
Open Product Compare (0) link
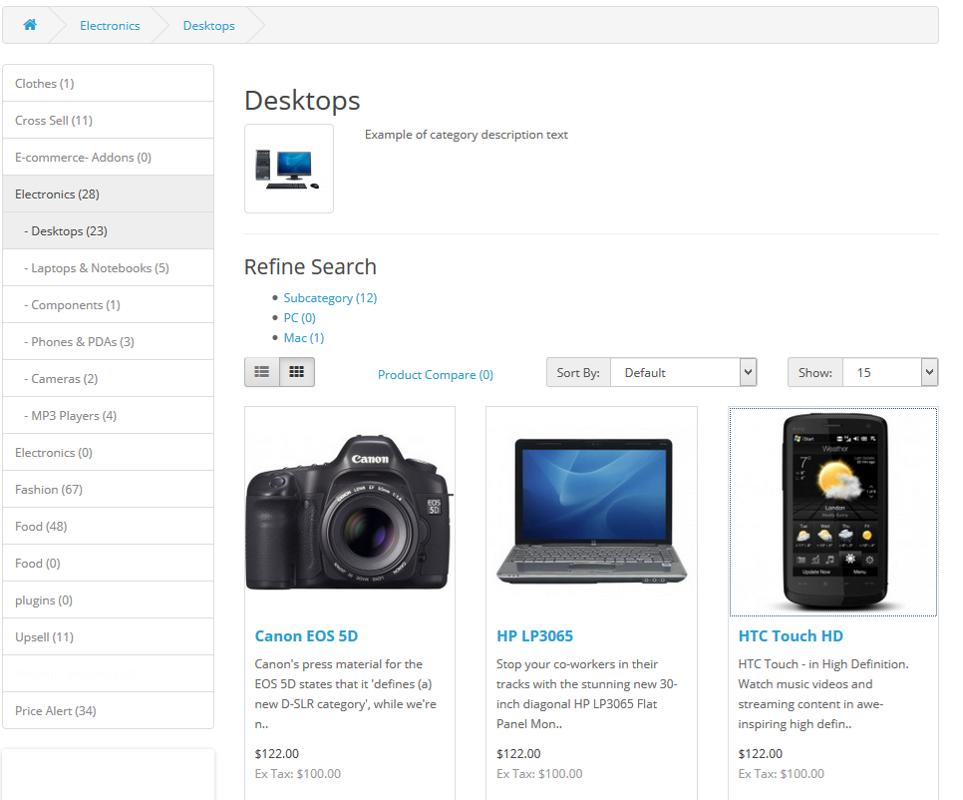[x=435, y=375]
